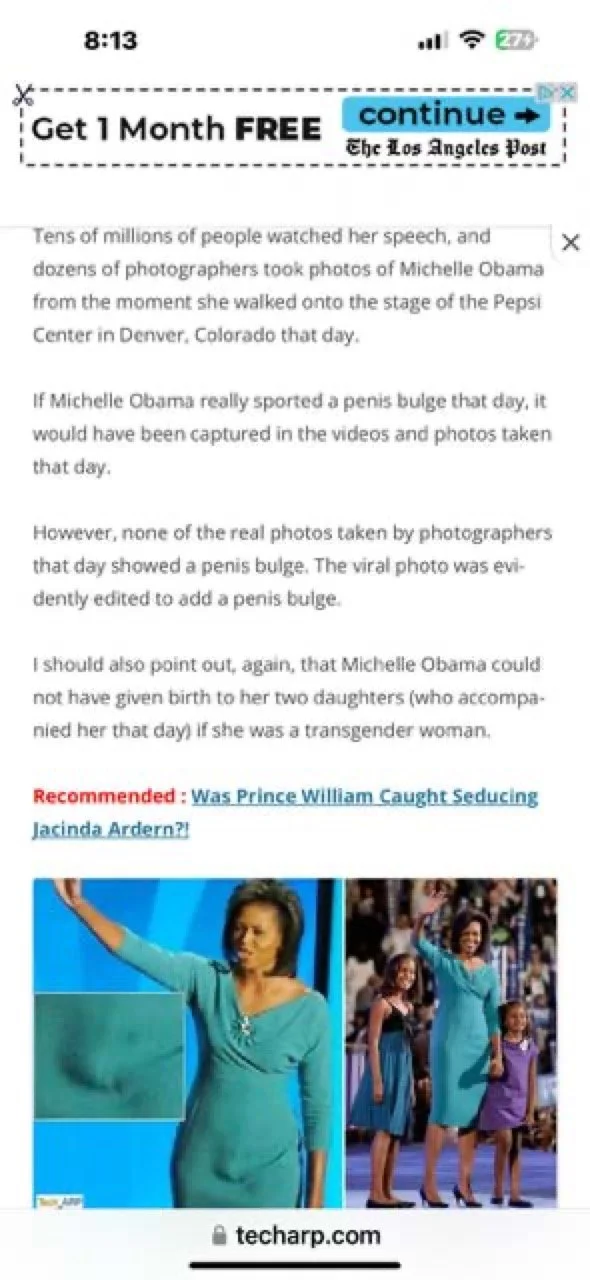Image resolution: width=590 pixels, height=1280 pixels.
Task: Tap the zoomed inset in the left photo
Action: coord(109,1055)
